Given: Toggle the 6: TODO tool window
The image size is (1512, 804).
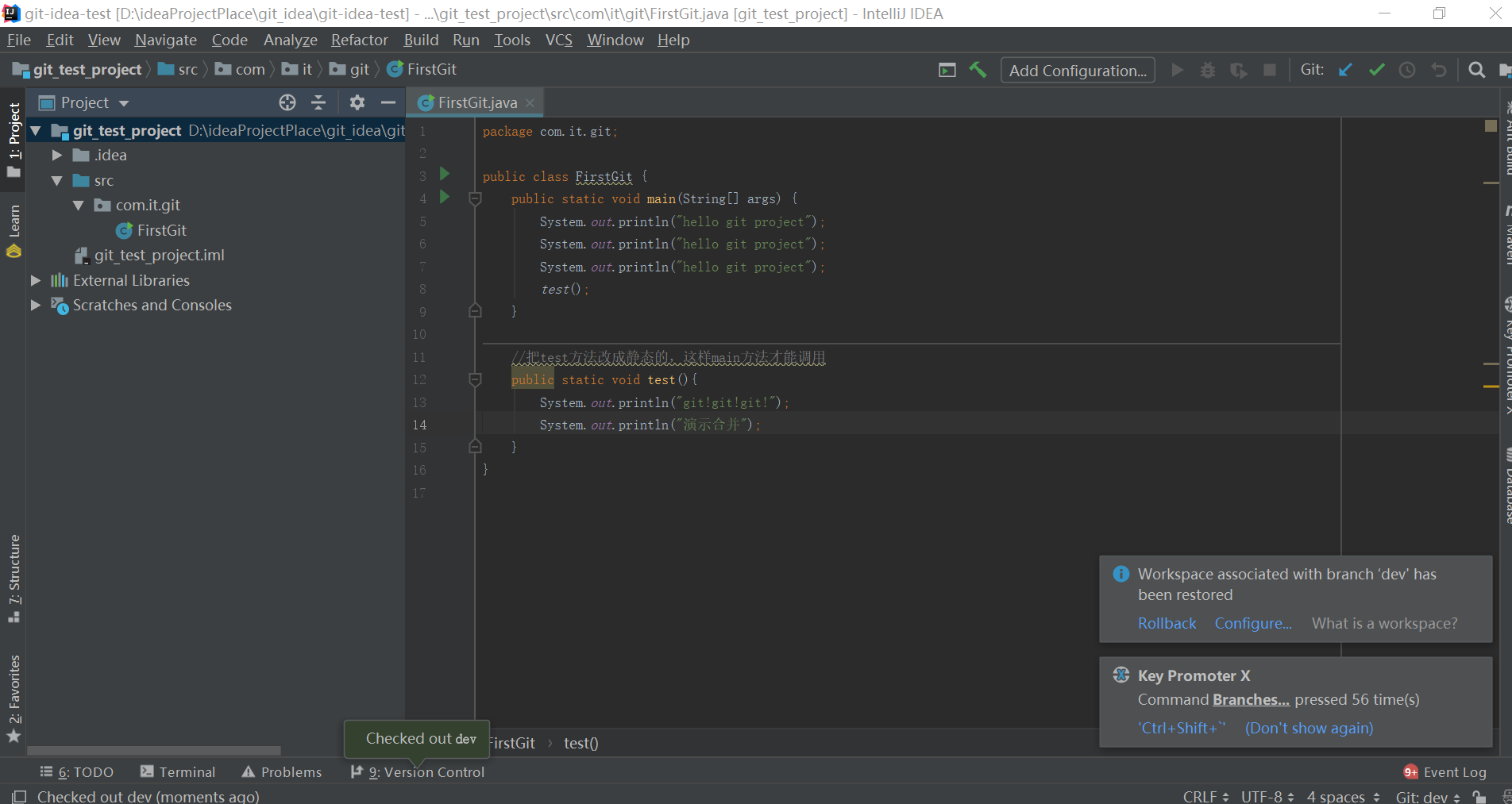Looking at the screenshot, I should (x=77, y=772).
